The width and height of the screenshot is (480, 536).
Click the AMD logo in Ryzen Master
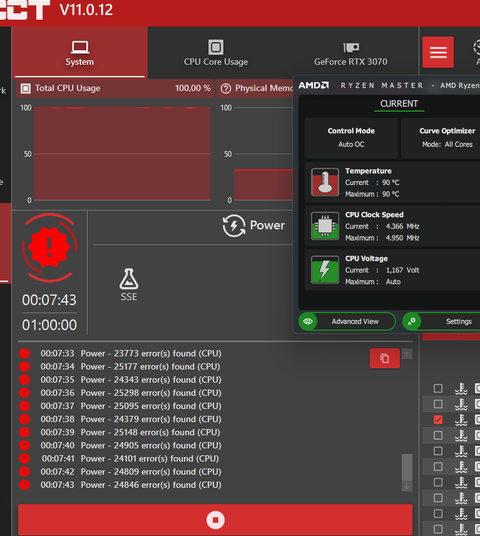click(314, 85)
